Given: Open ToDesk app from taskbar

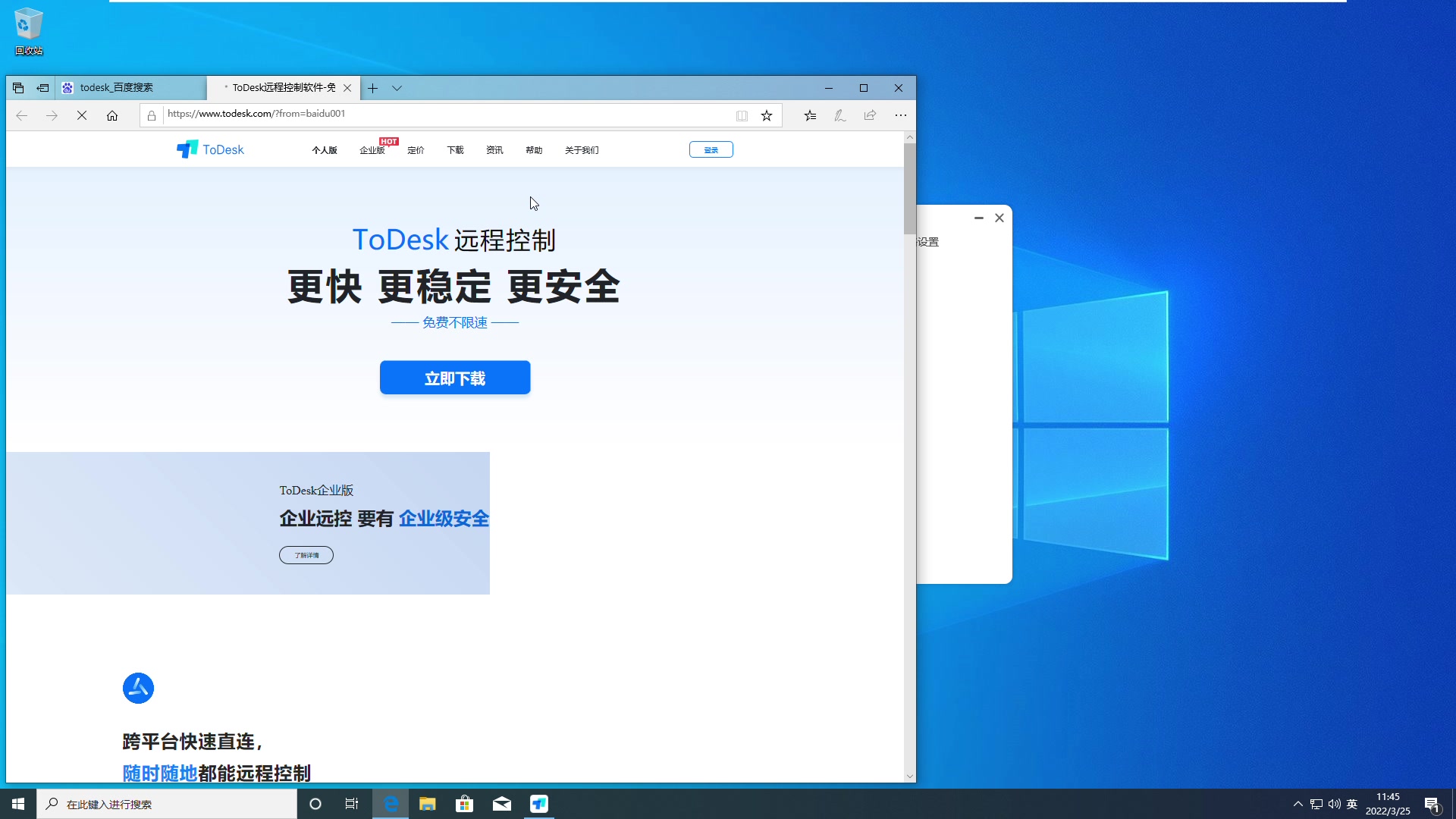Looking at the screenshot, I should tap(539, 804).
